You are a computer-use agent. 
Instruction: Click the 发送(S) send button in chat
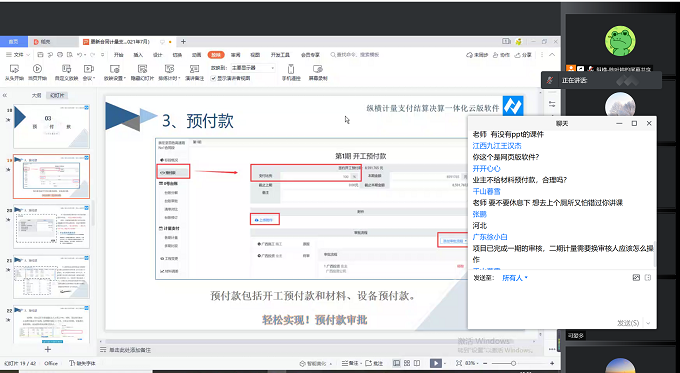click(x=628, y=323)
